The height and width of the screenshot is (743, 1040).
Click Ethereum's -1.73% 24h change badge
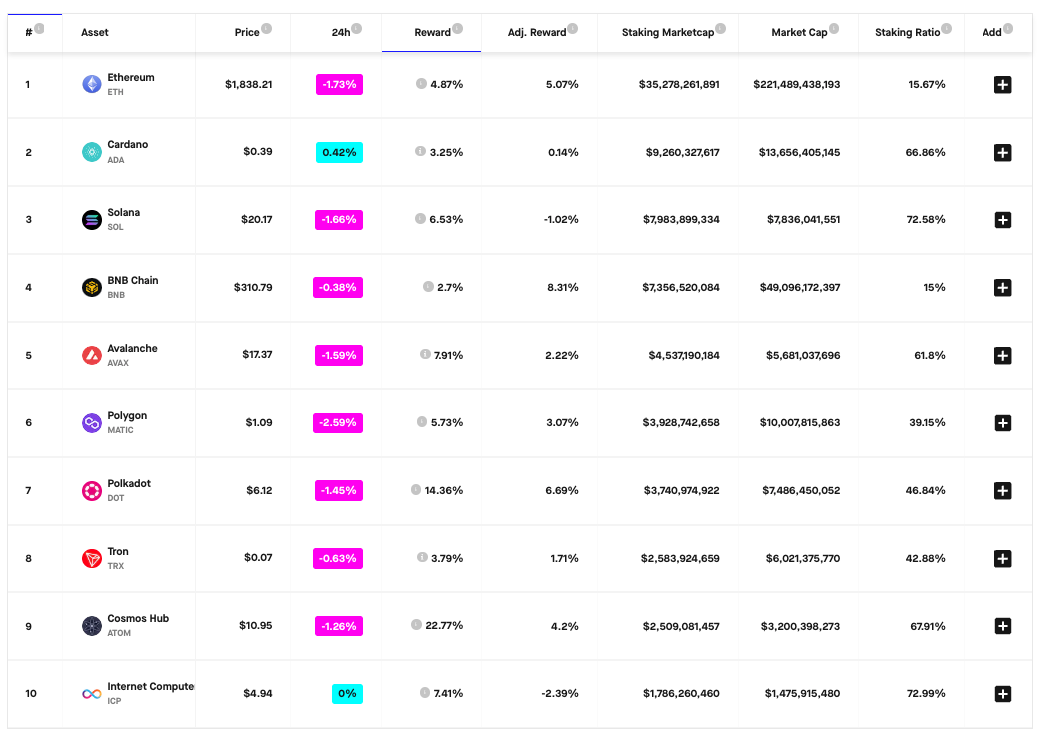coord(339,85)
